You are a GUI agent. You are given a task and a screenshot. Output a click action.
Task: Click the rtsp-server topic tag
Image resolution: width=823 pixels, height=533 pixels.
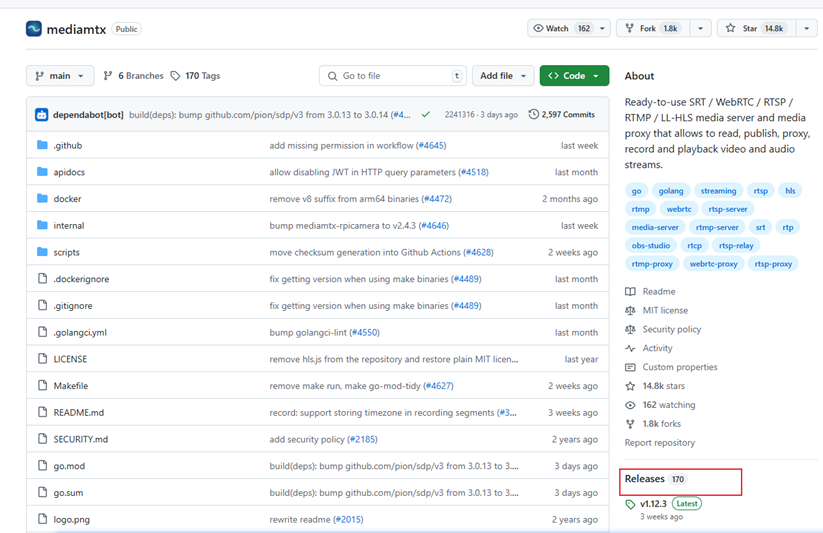(x=727, y=209)
